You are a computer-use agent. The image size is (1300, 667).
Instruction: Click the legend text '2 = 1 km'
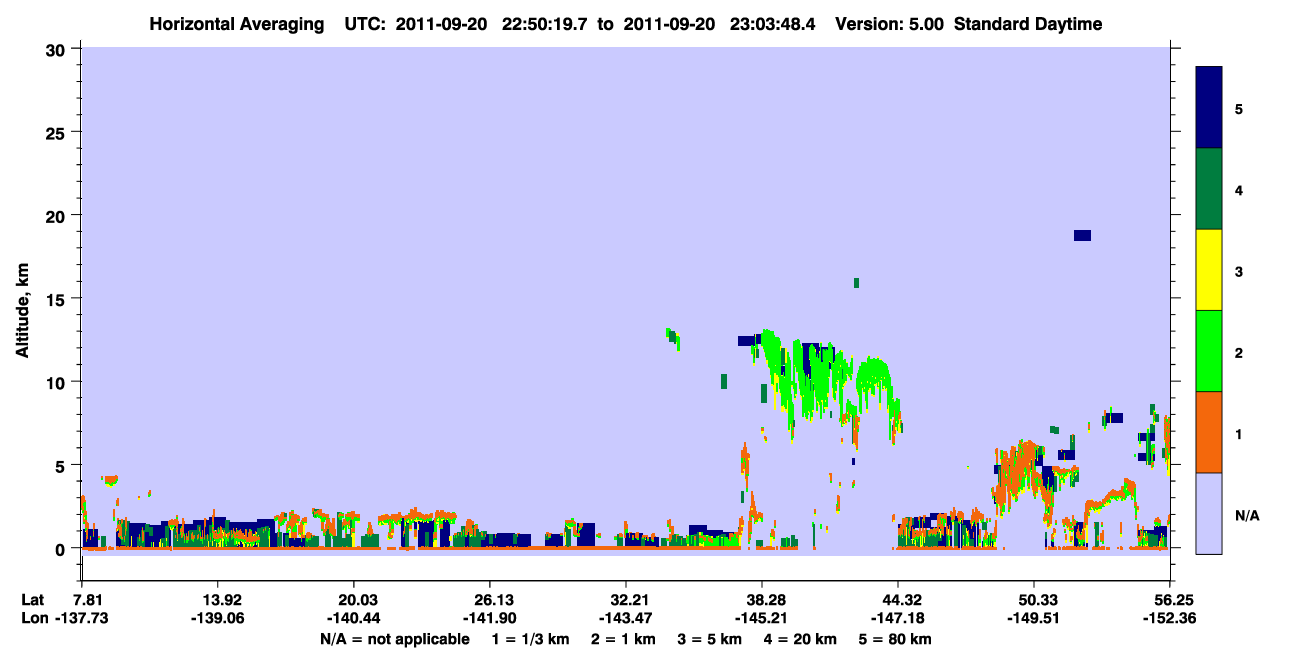pyautogui.click(x=622, y=639)
